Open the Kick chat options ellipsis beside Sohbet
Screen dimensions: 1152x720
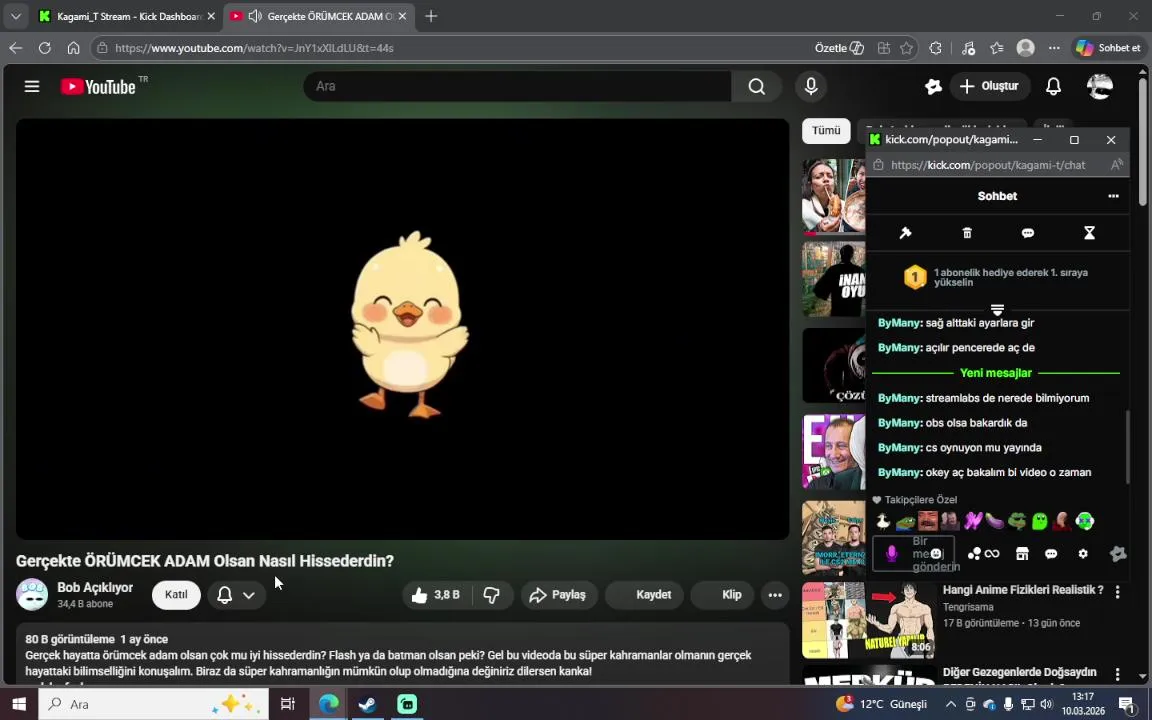1113,196
